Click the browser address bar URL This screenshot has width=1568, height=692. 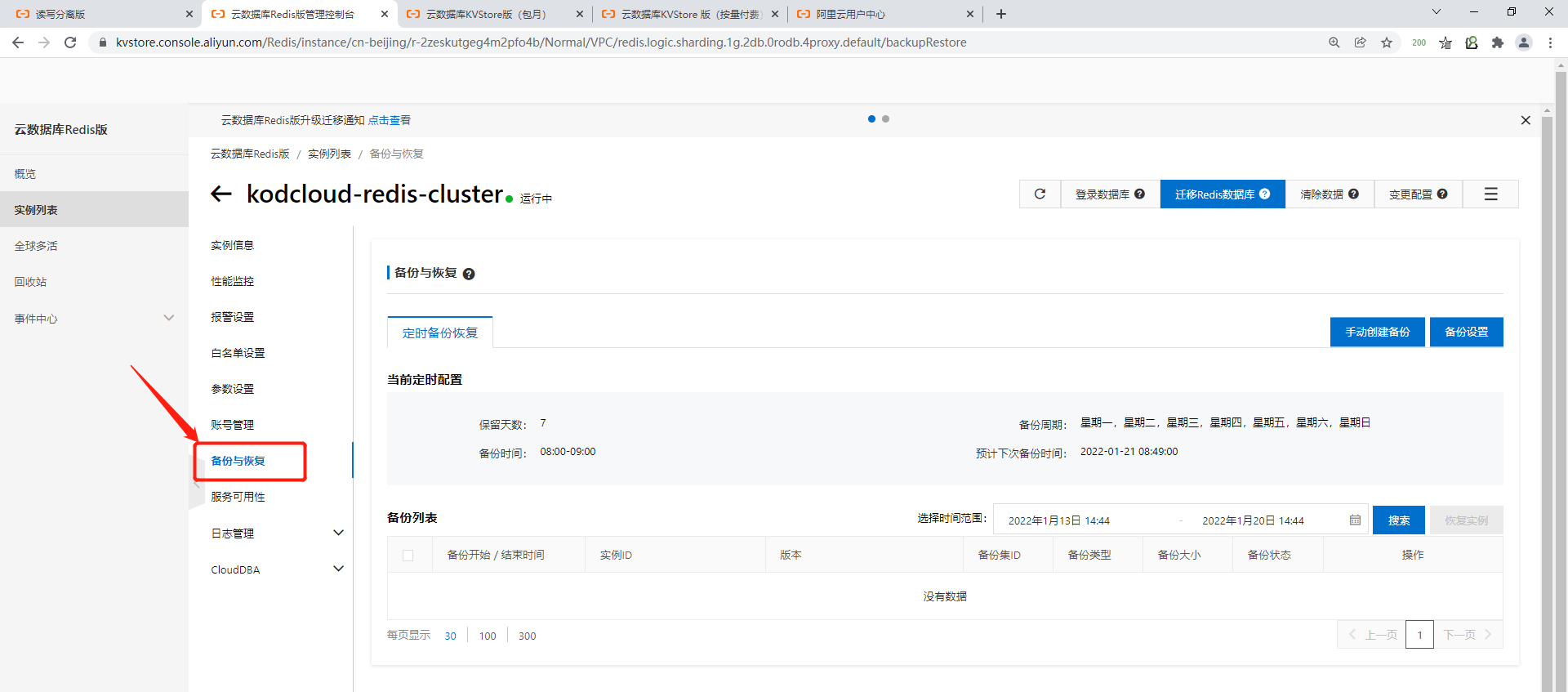(x=541, y=42)
